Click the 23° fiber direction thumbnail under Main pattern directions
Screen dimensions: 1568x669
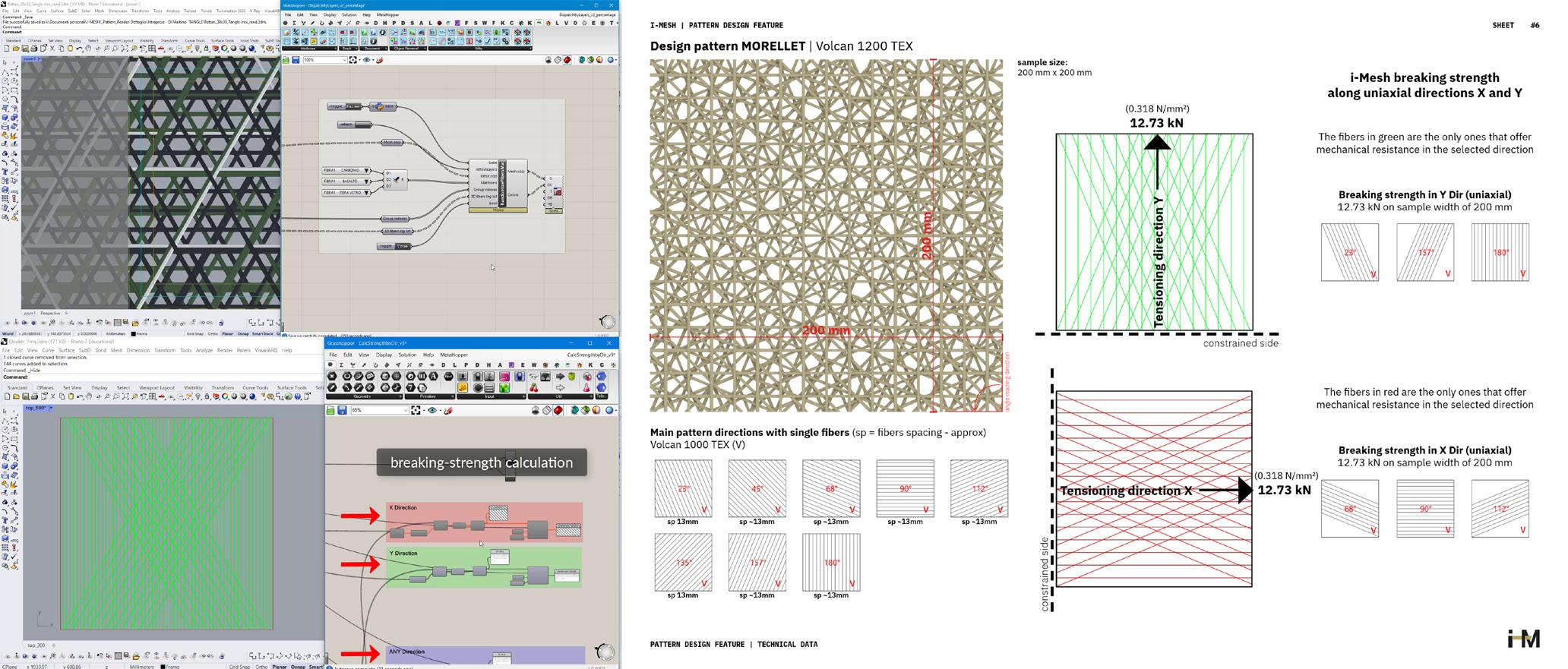click(x=683, y=488)
